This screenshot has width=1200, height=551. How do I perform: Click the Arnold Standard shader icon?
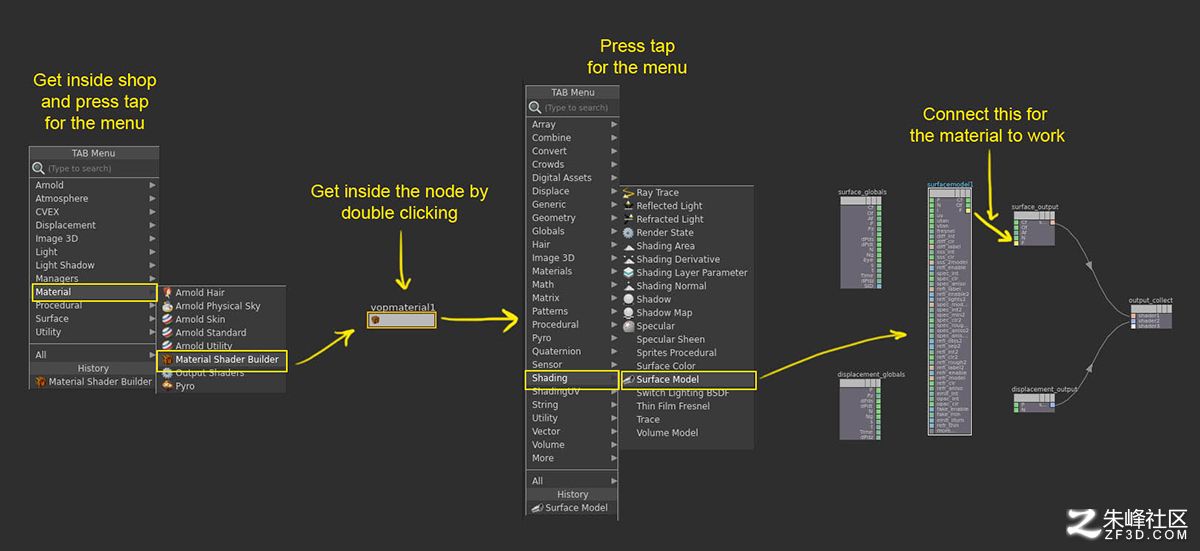pyautogui.click(x=167, y=332)
